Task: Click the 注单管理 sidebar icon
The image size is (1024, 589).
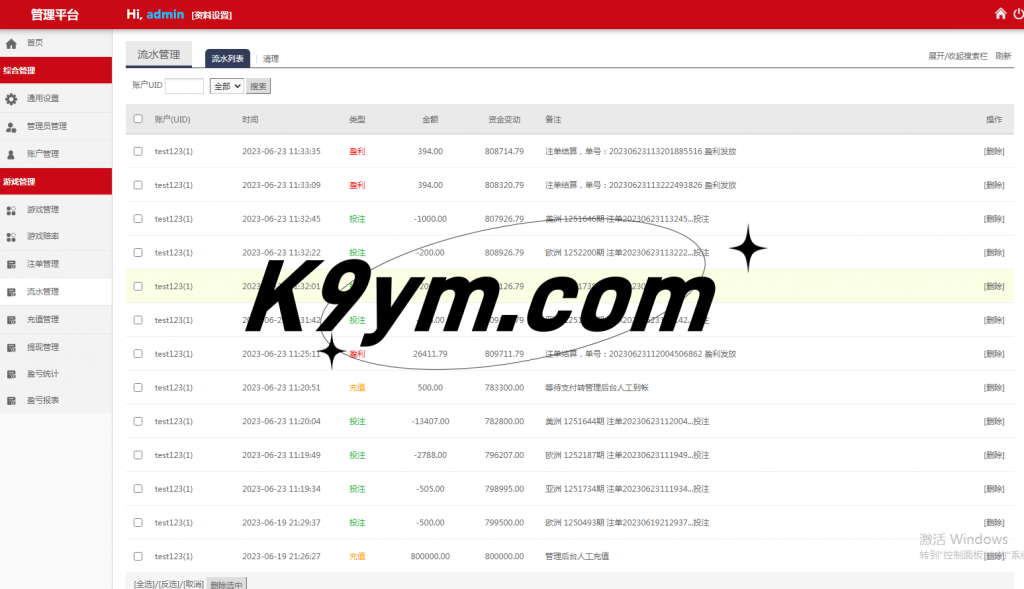Action: pos(11,264)
